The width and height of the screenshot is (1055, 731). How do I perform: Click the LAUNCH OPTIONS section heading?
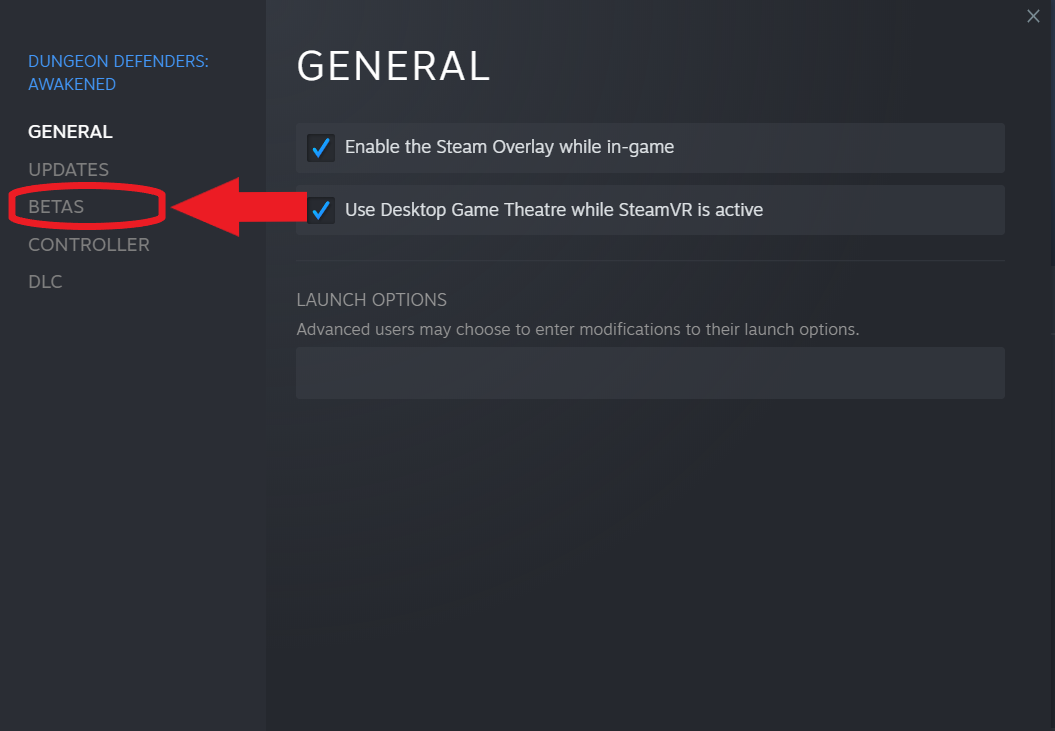tap(371, 300)
